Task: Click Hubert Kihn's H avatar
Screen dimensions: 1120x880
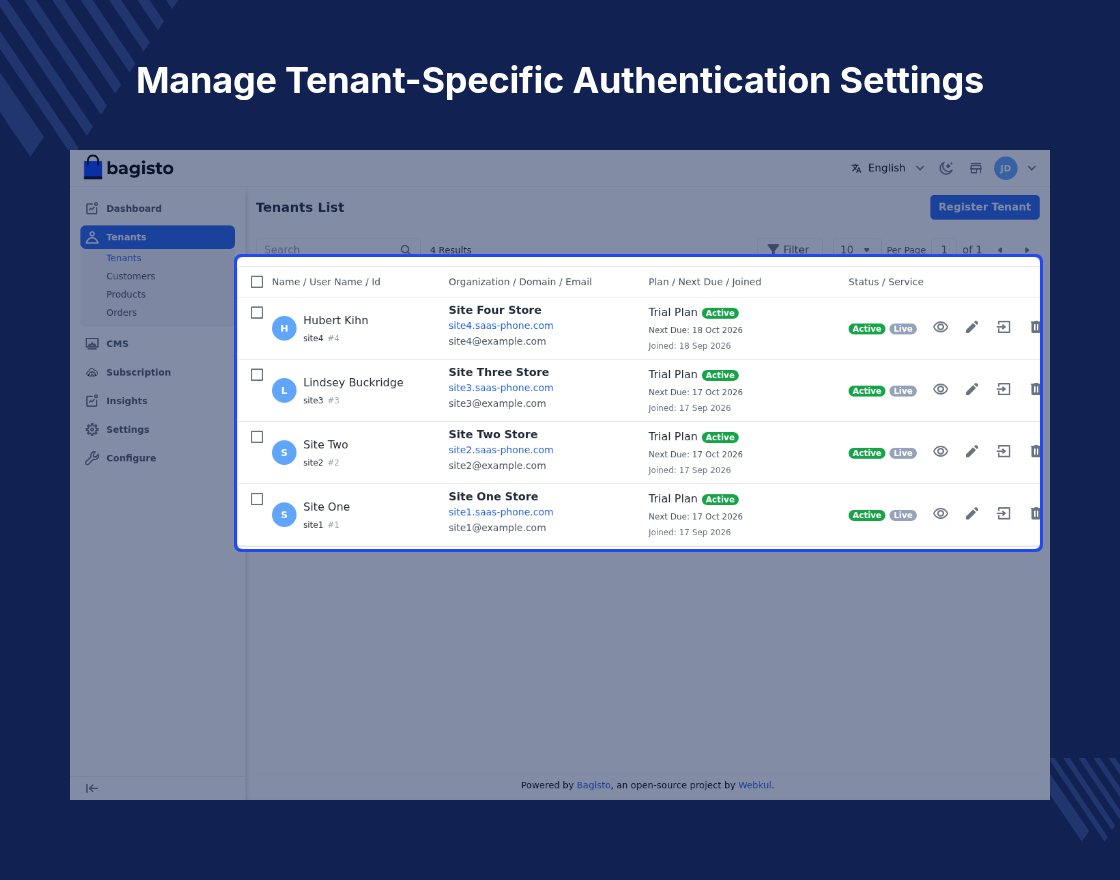Action: coord(284,329)
